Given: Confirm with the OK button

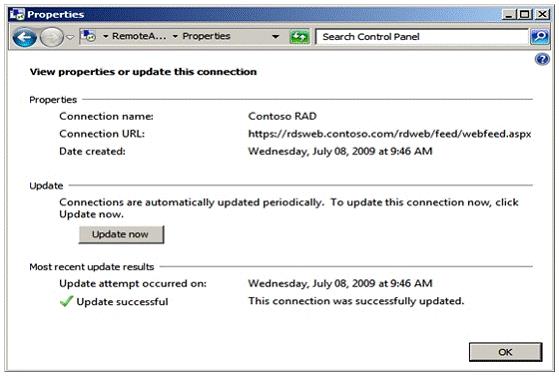Looking at the screenshot, I should (506, 352).
